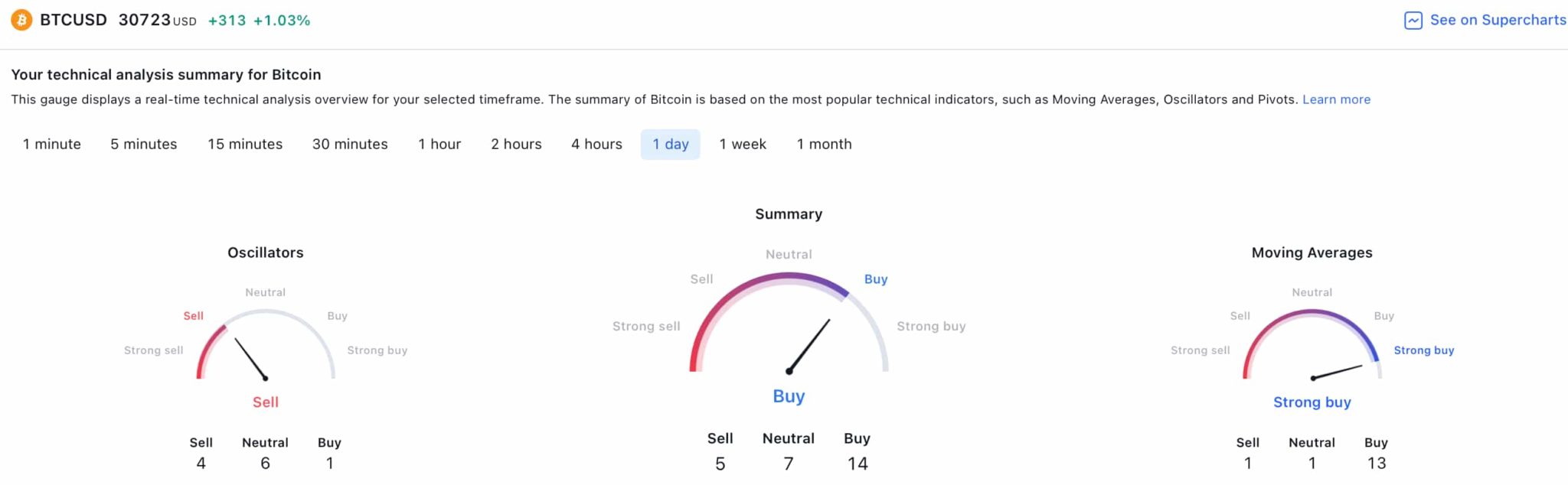Viewport: 1568px width, 485px height.
Task: Click the highlighted 1 day tab
Action: point(671,144)
